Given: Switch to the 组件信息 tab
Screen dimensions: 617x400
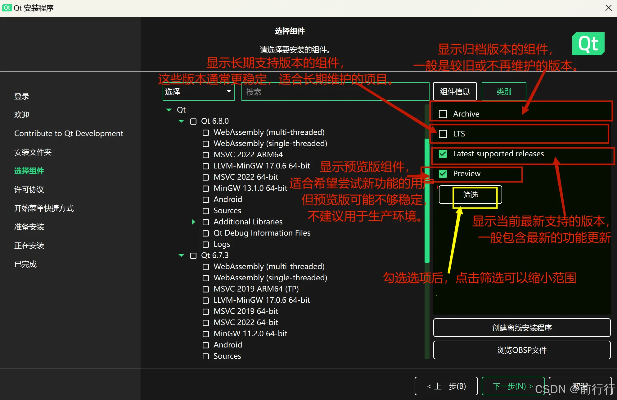Looking at the screenshot, I should pos(455,92).
